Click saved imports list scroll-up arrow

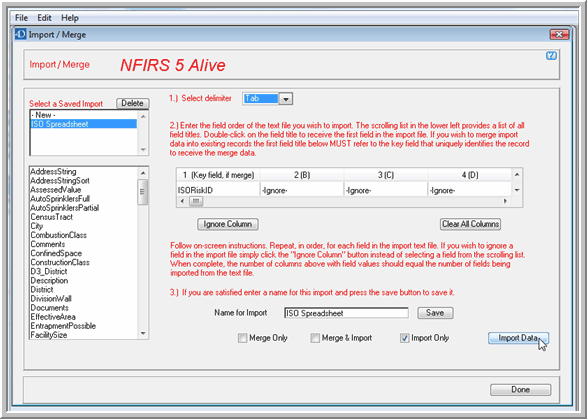pyautogui.click(x=143, y=116)
